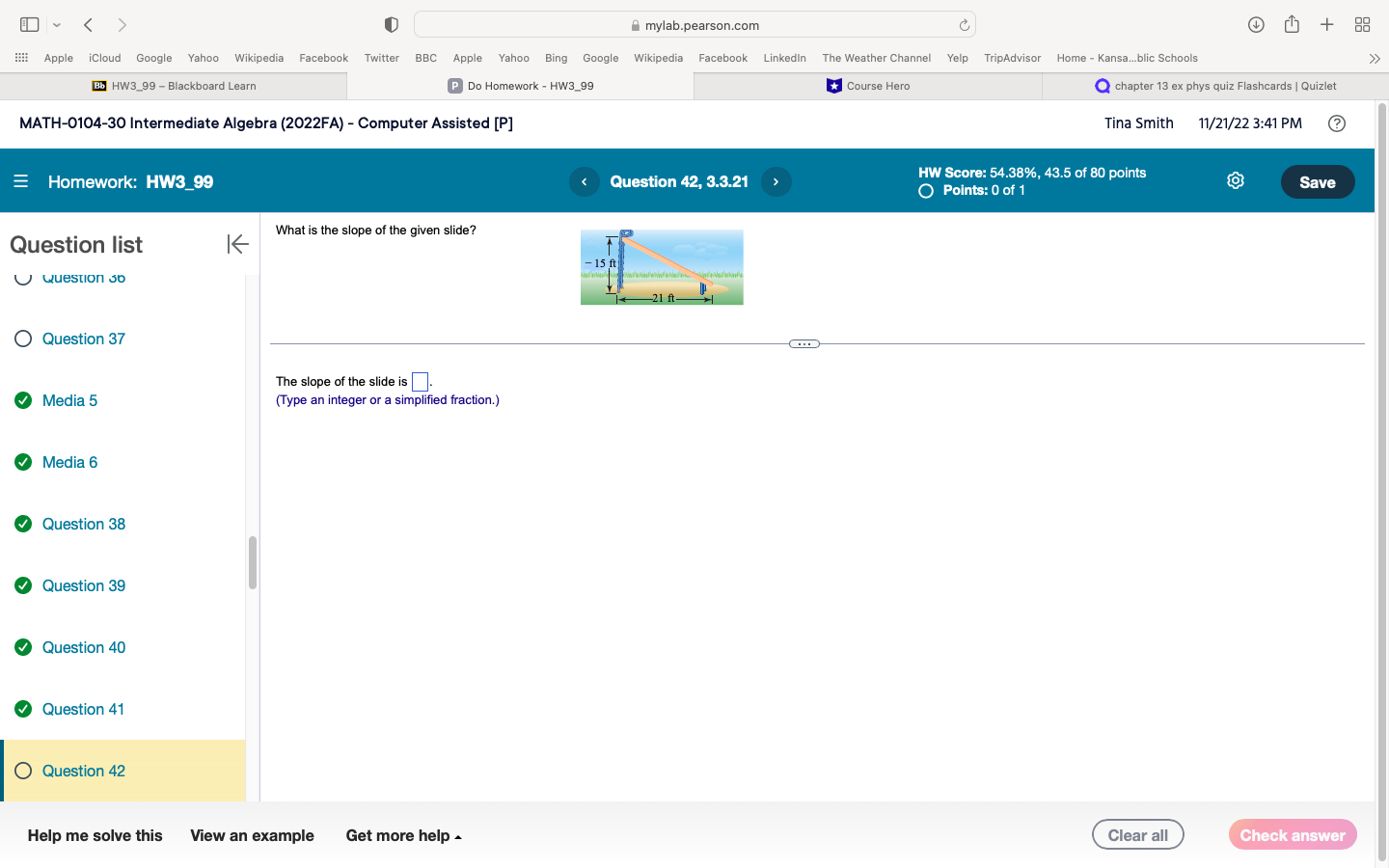Select the Question 37 status circle

(x=21, y=339)
